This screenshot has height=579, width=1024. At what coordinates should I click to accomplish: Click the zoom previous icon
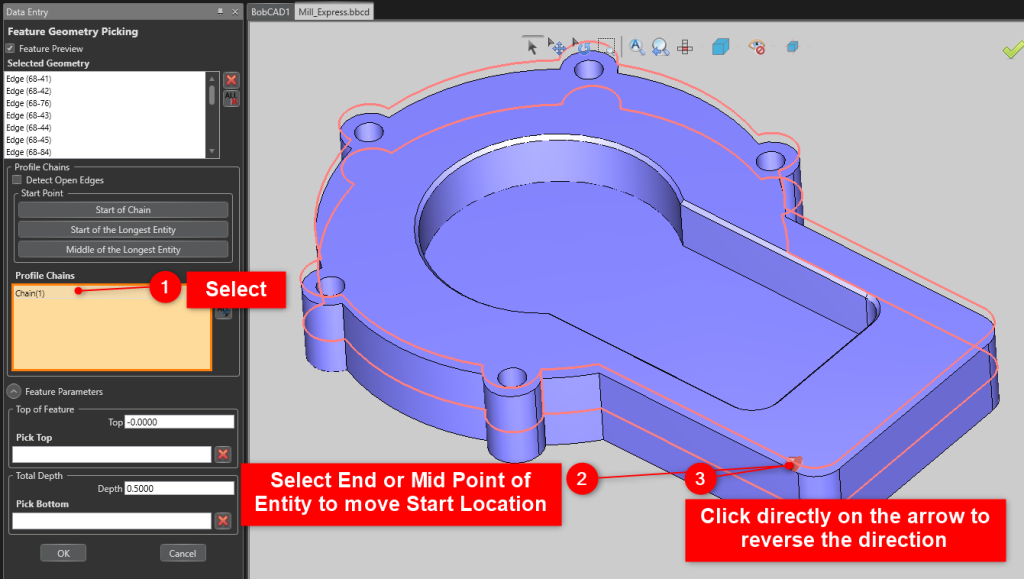coord(660,46)
